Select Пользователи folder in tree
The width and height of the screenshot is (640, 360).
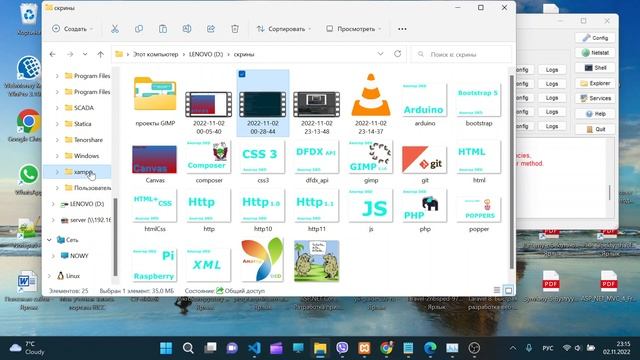pos(92,188)
